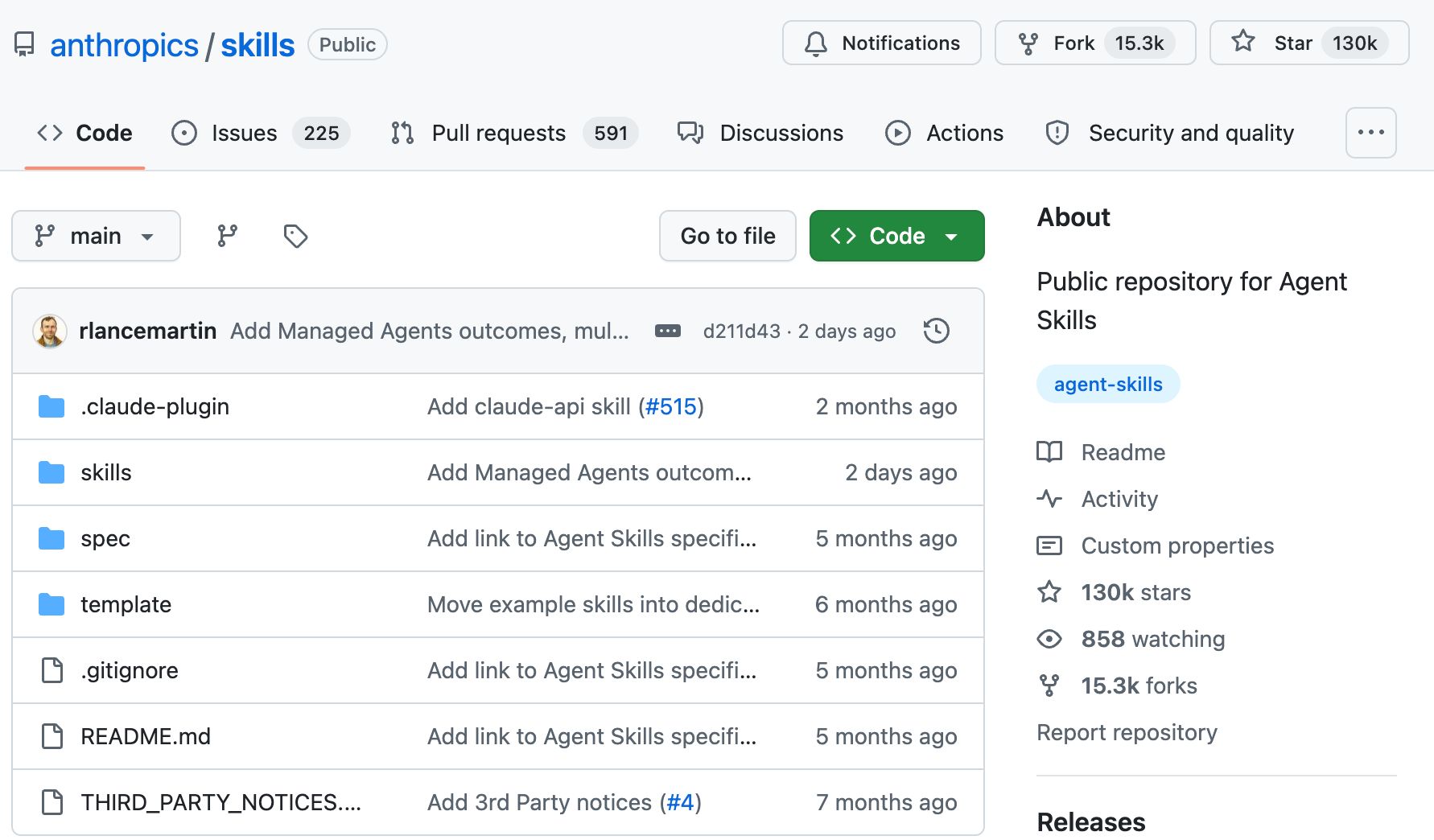The width and height of the screenshot is (1434, 840).
Task: Open the template folder
Action: click(x=126, y=604)
